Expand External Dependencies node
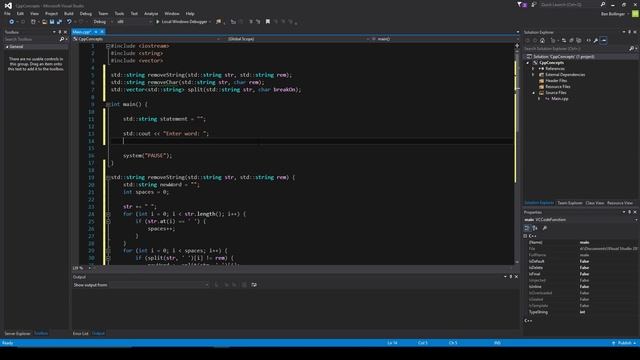Image resolution: width=640 pixels, height=360 pixels. [533, 75]
